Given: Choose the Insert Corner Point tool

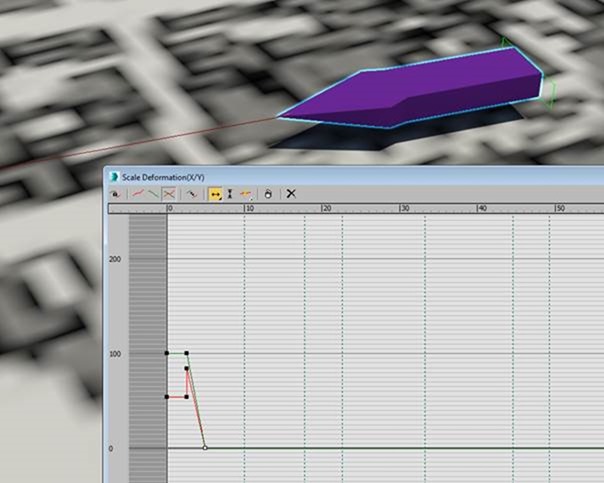Looking at the screenshot, I should point(246,194).
